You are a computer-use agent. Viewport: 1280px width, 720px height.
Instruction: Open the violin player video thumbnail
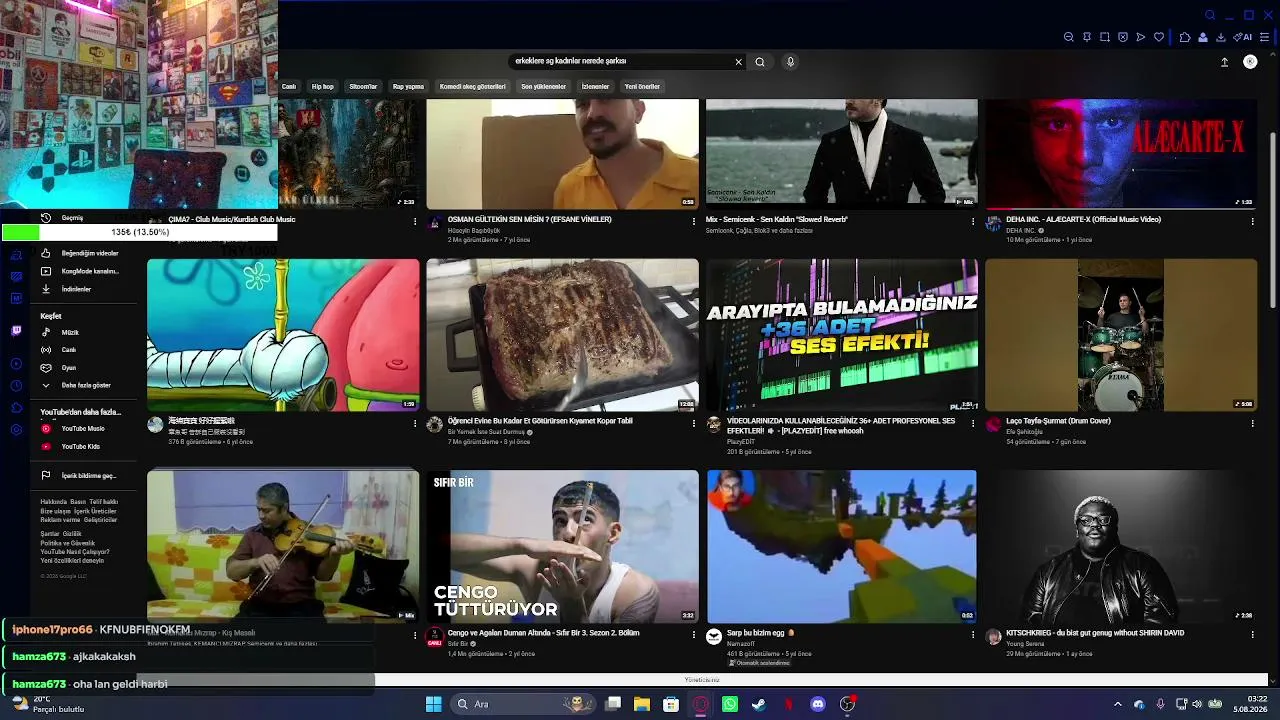283,547
